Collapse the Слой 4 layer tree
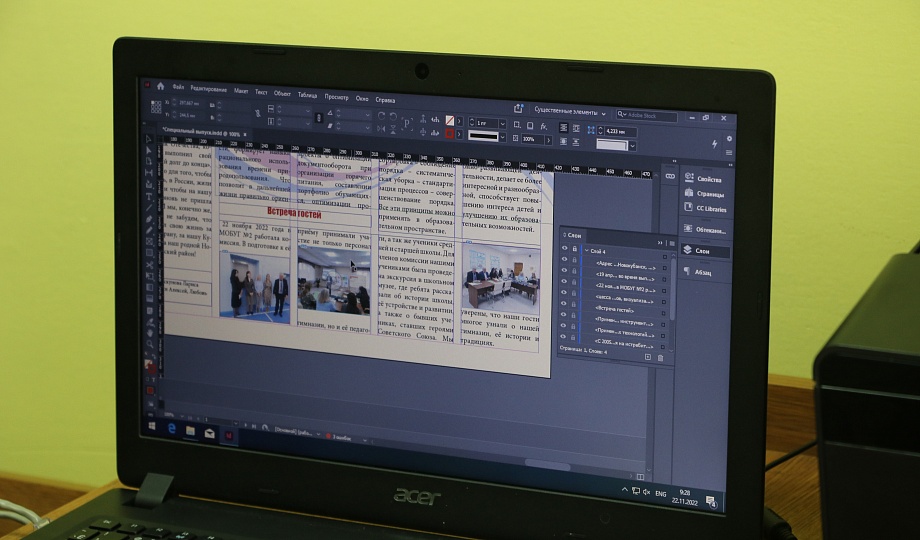 [x=587, y=250]
